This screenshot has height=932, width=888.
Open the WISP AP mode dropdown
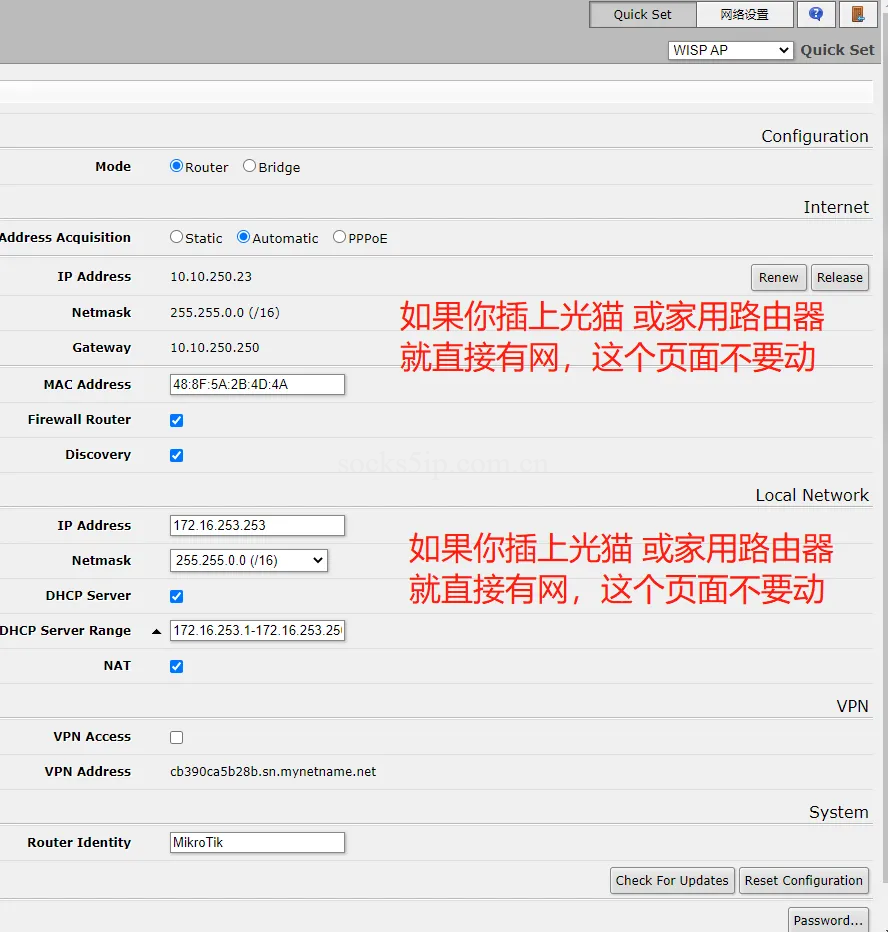point(730,50)
